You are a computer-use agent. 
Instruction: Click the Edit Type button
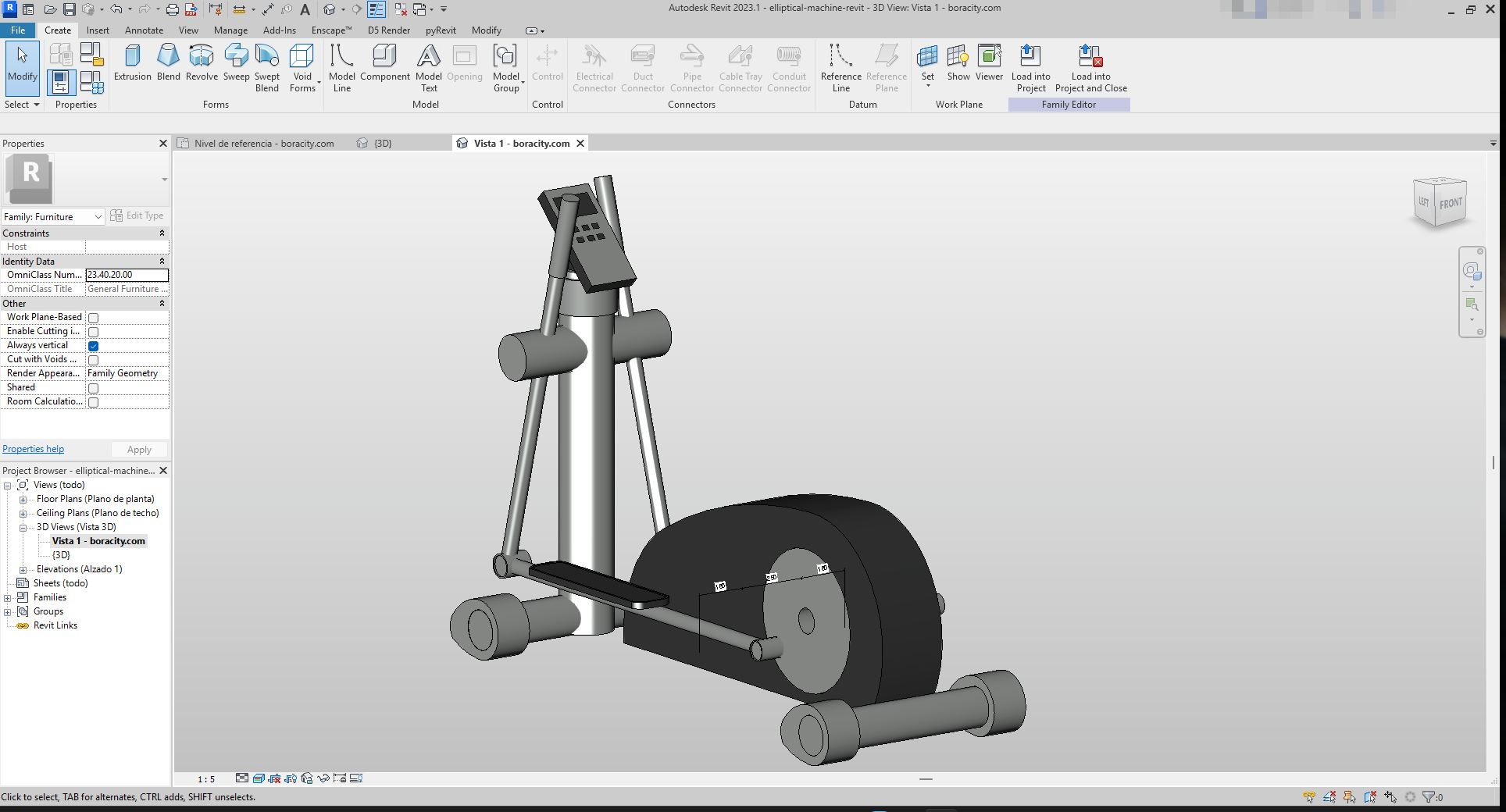pyautogui.click(x=137, y=215)
